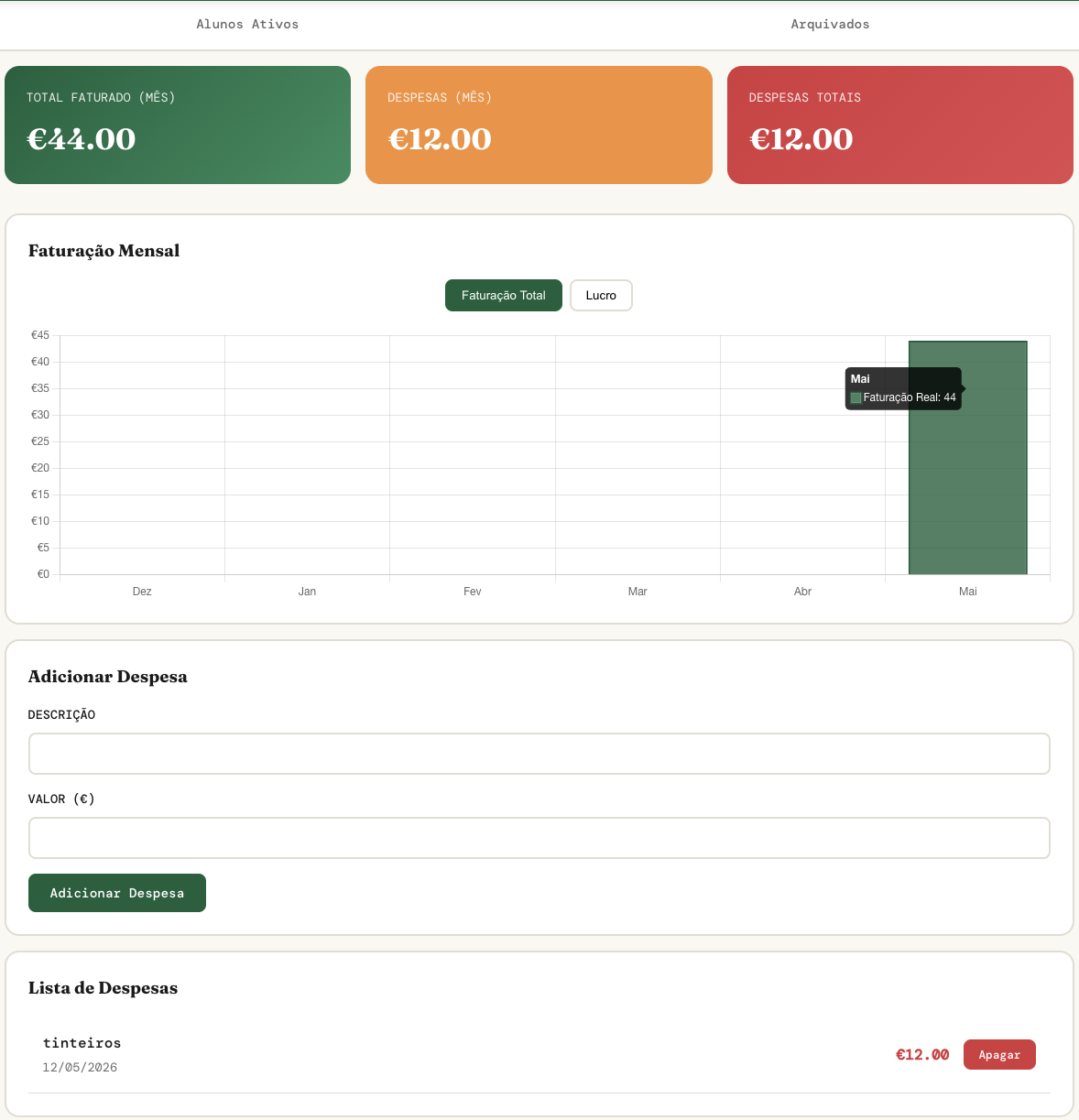Screen dimensions: 1079x1120
Task: Click the Jan label on the chart axis
Action: tap(307, 592)
